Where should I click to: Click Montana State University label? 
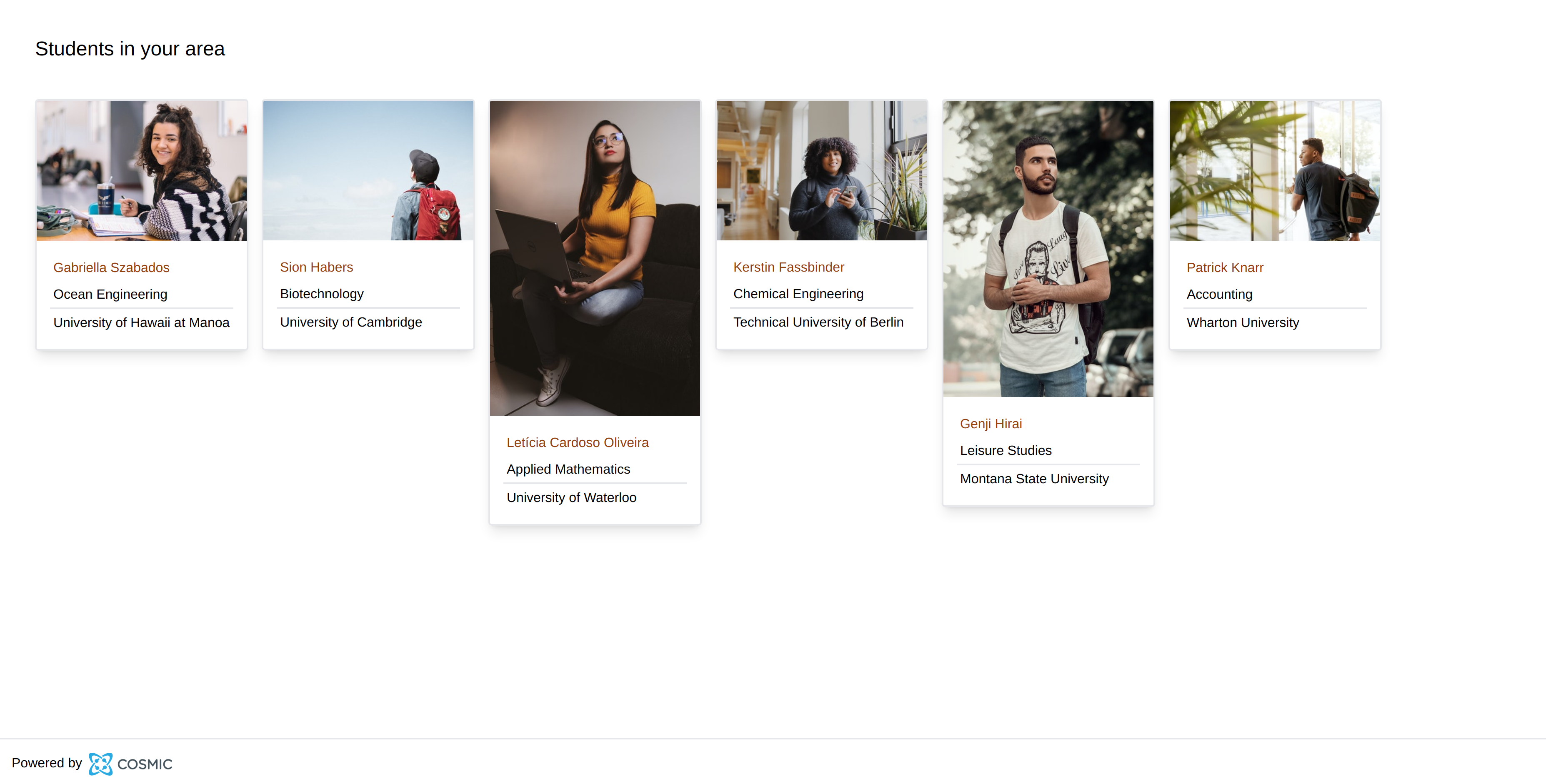pos(1034,479)
